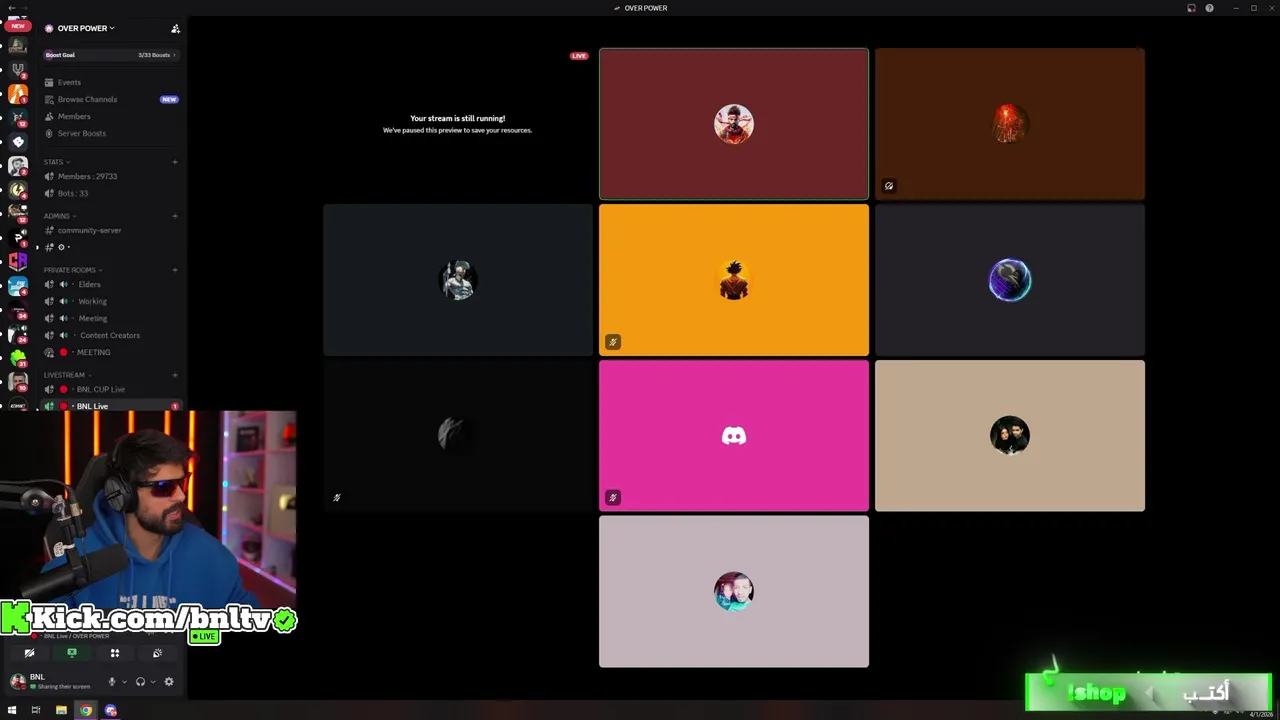
Task: Add a channel to LIVESTREAM category
Action: (x=175, y=375)
